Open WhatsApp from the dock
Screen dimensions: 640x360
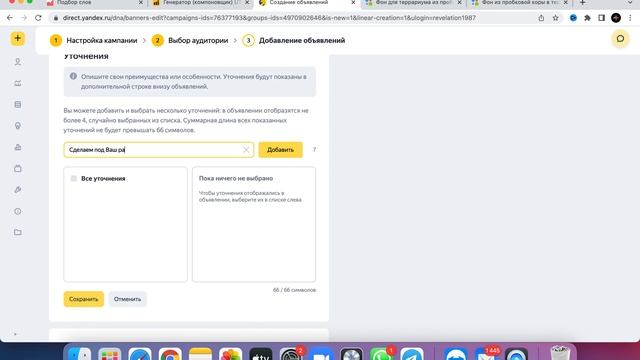pyautogui.click(x=381, y=354)
